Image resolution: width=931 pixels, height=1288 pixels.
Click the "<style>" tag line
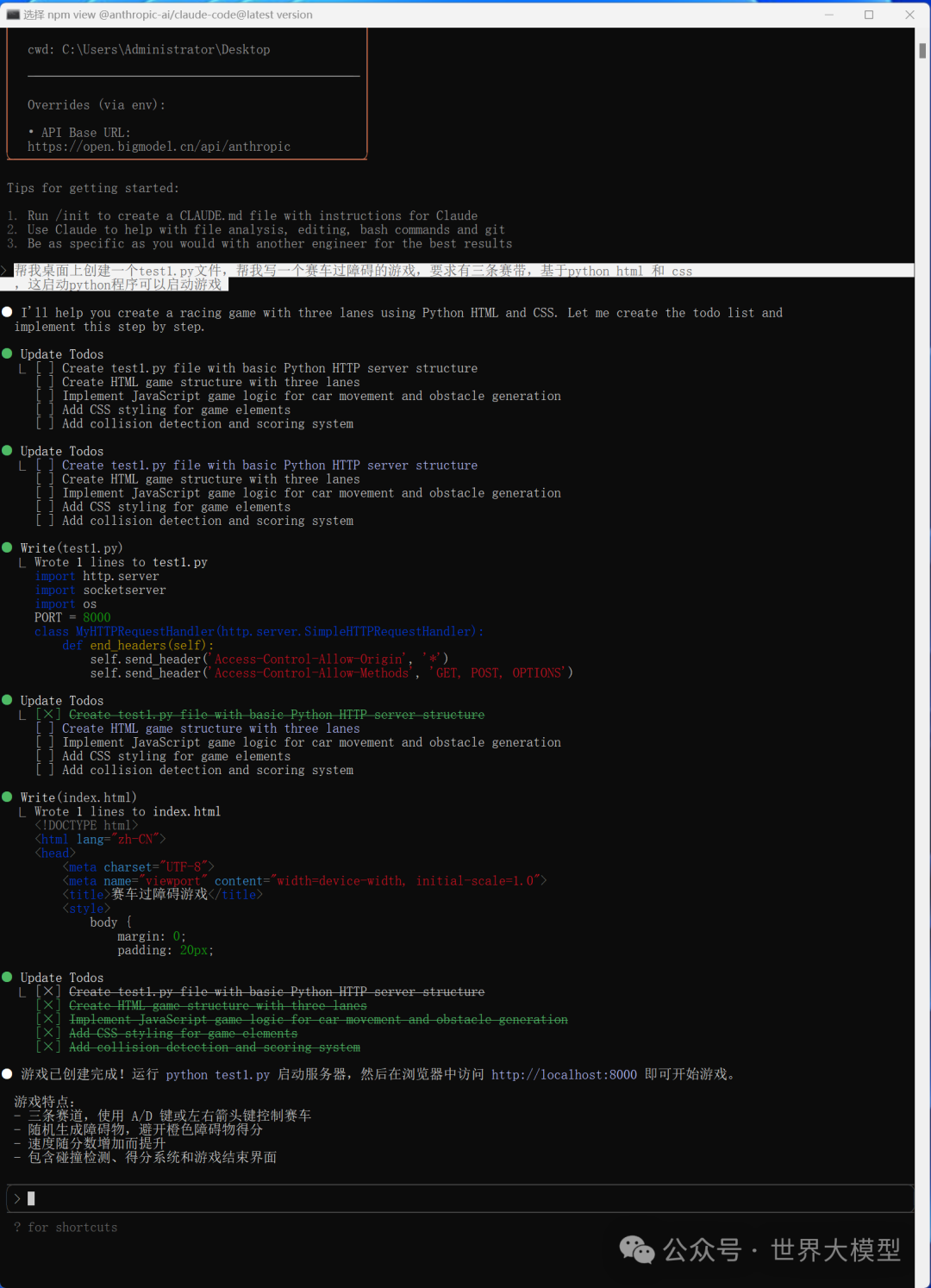tap(86, 908)
